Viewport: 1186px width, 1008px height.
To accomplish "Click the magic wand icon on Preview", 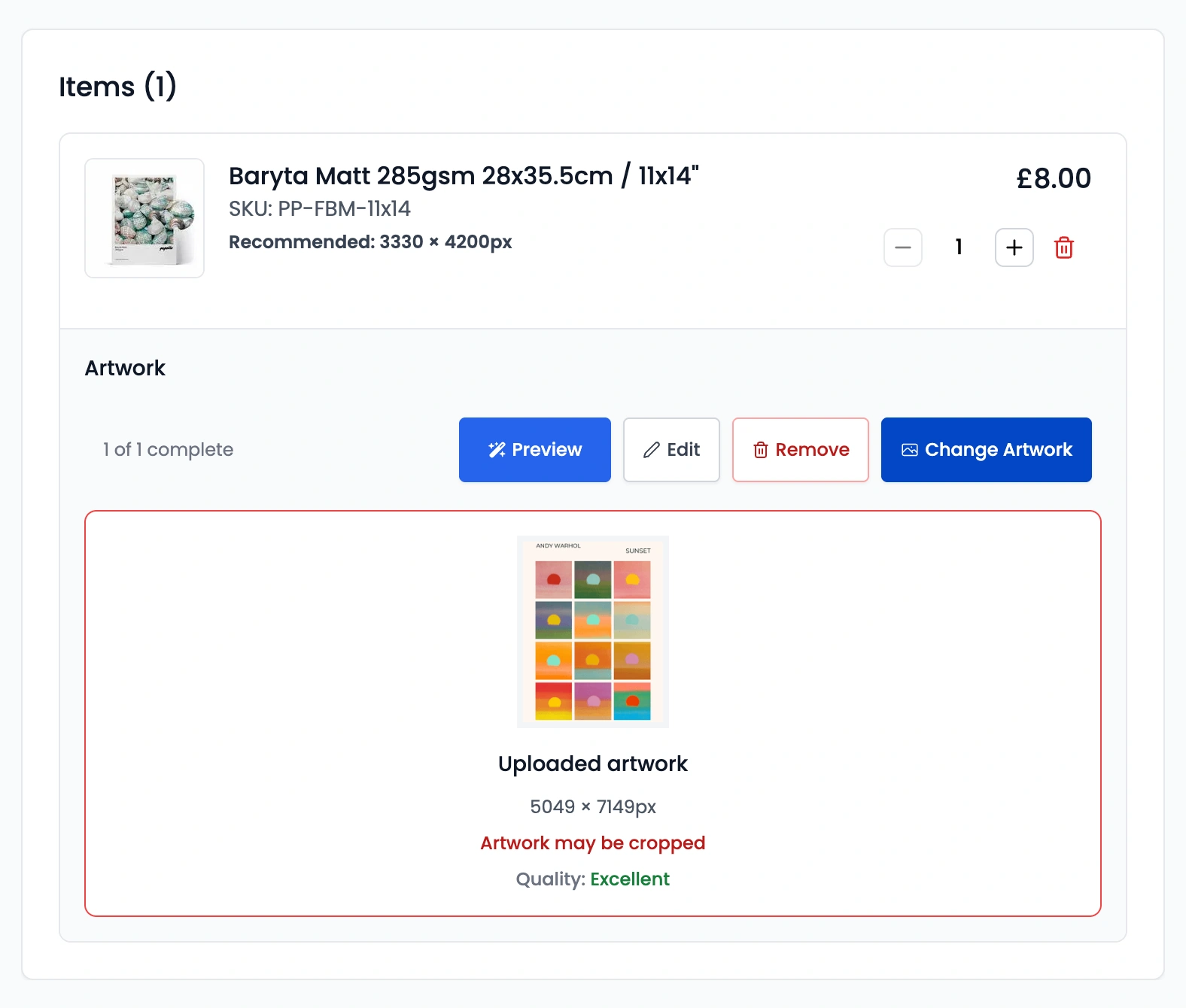I will (497, 450).
